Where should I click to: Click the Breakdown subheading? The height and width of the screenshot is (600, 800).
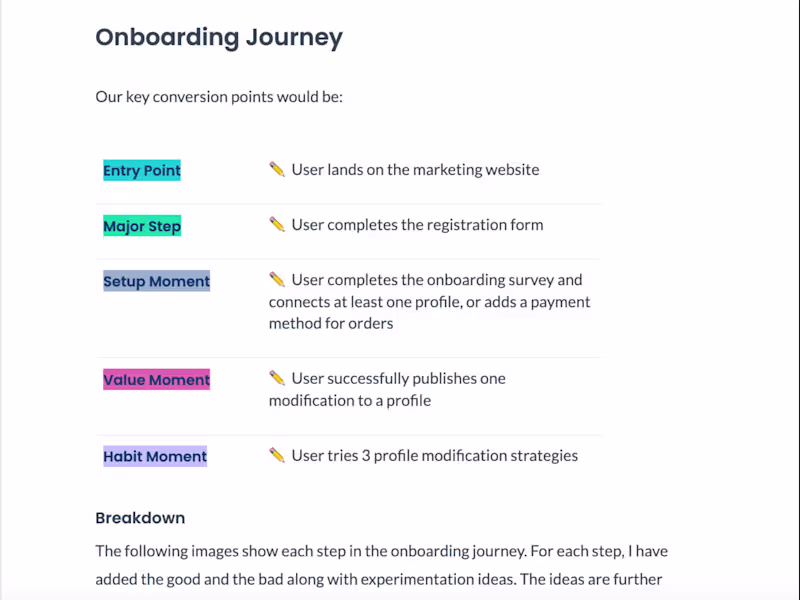tap(140, 518)
